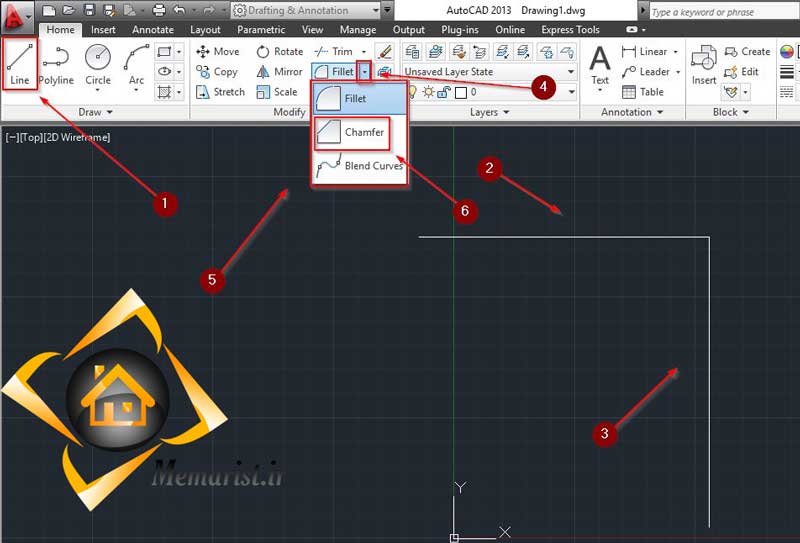This screenshot has height=543, width=800.
Task: Click the Undo arrow icon
Action: [180, 10]
